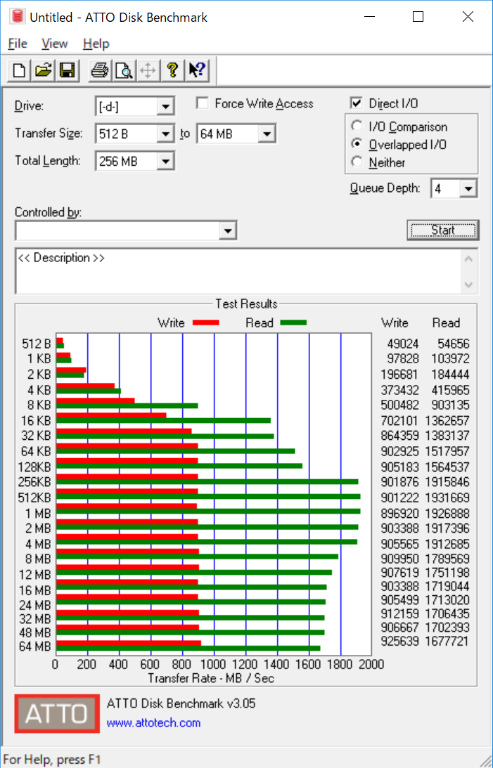
Task: Open the Total Length dropdown
Action: pos(165,161)
